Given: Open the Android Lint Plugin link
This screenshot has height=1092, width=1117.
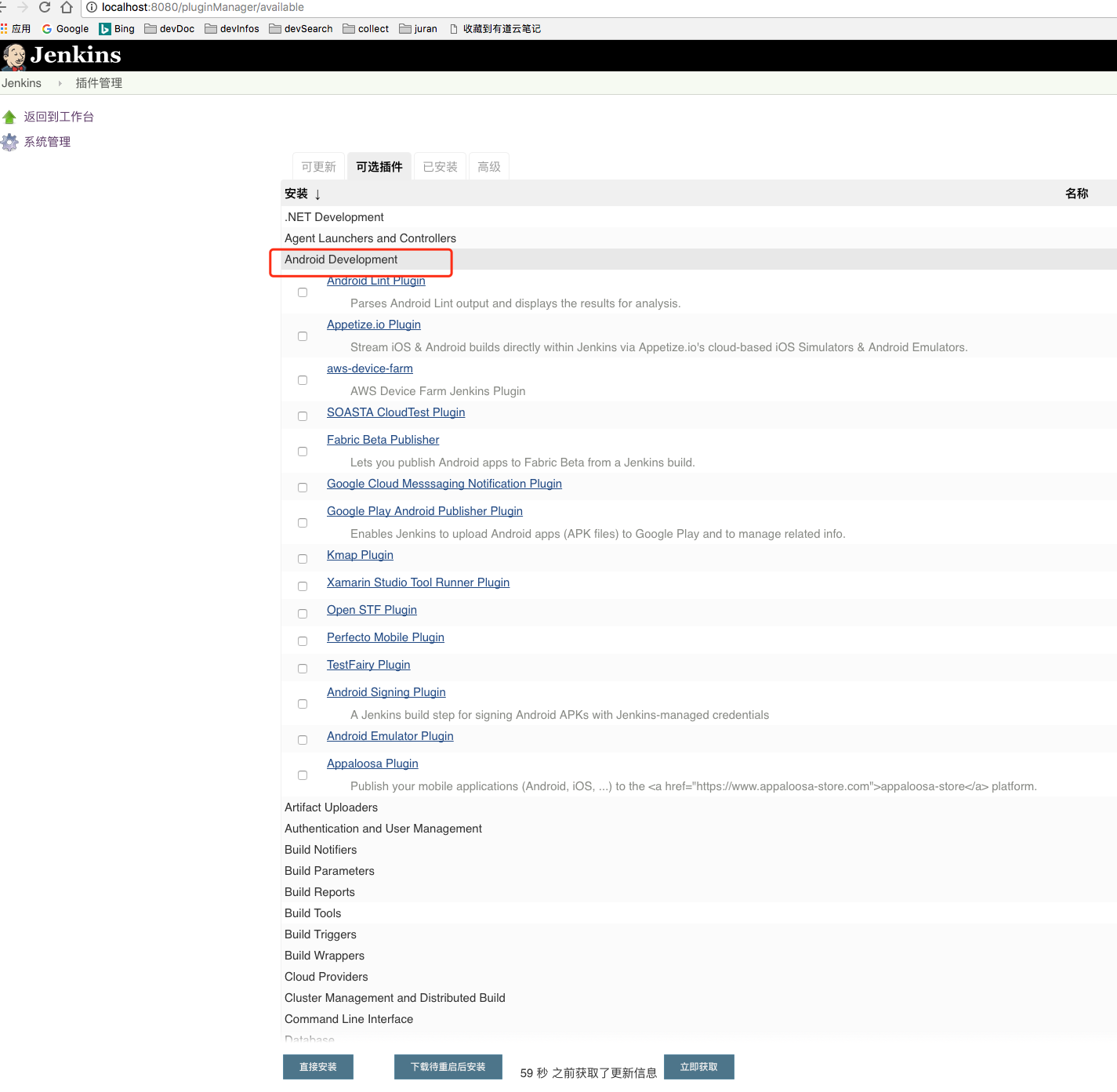Looking at the screenshot, I should 376,281.
